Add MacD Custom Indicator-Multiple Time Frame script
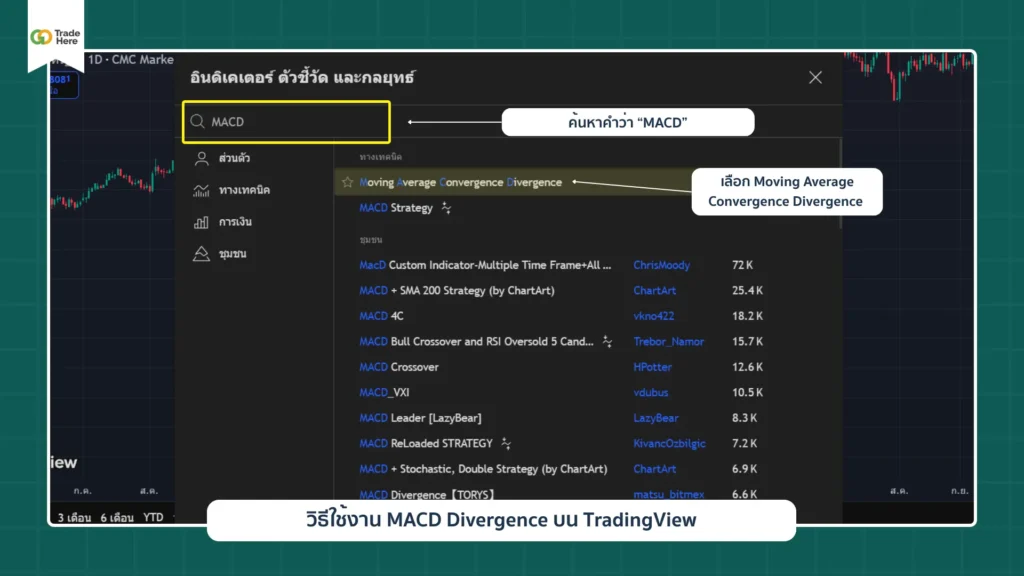Screen dimensions: 1024x576 point(485,265)
